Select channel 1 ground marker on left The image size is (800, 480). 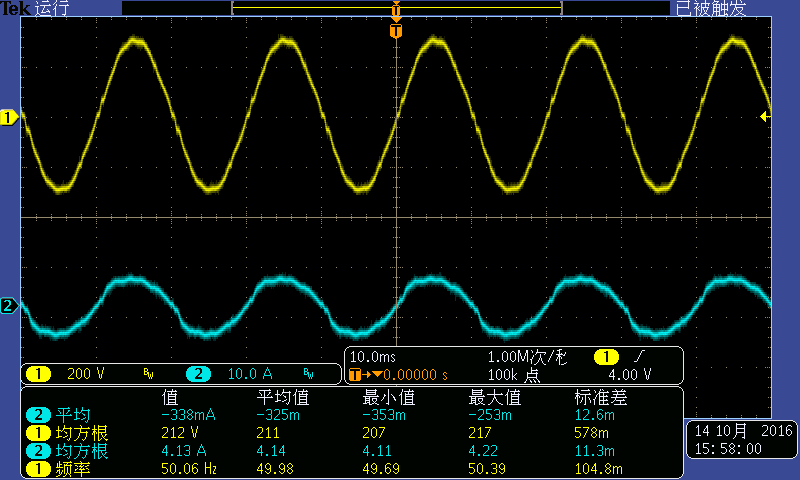[x=9, y=118]
